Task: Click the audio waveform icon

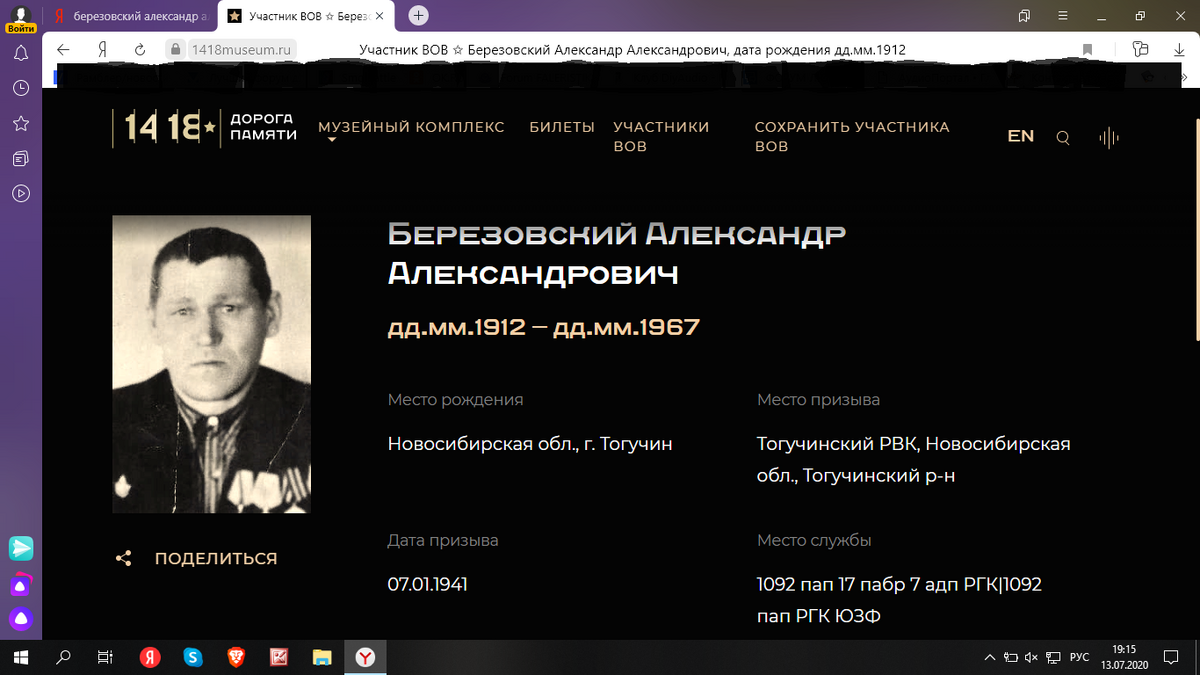Action: point(1108,138)
